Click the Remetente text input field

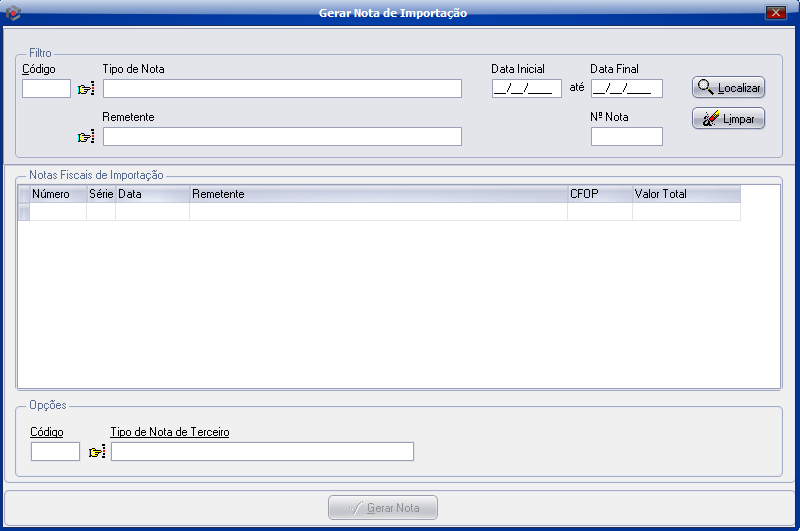pyautogui.click(x=282, y=137)
